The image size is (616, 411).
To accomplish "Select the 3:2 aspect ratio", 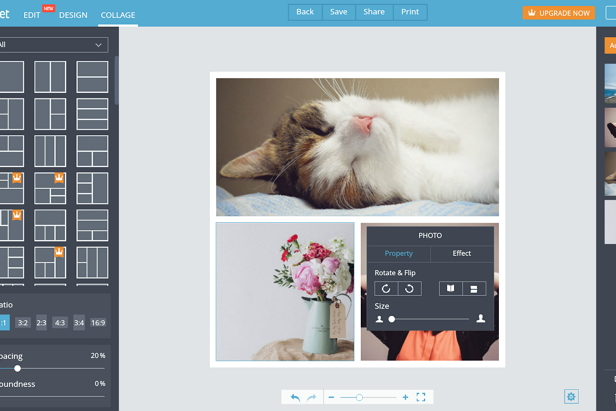I will [x=22, y=323].
